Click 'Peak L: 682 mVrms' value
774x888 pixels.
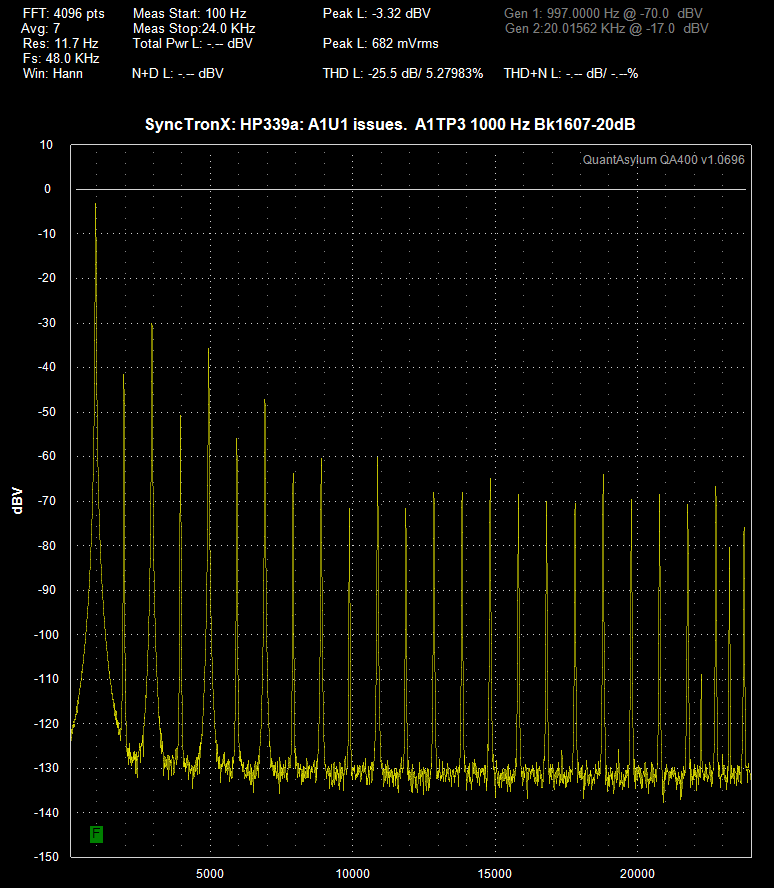(x=380, y=44)
